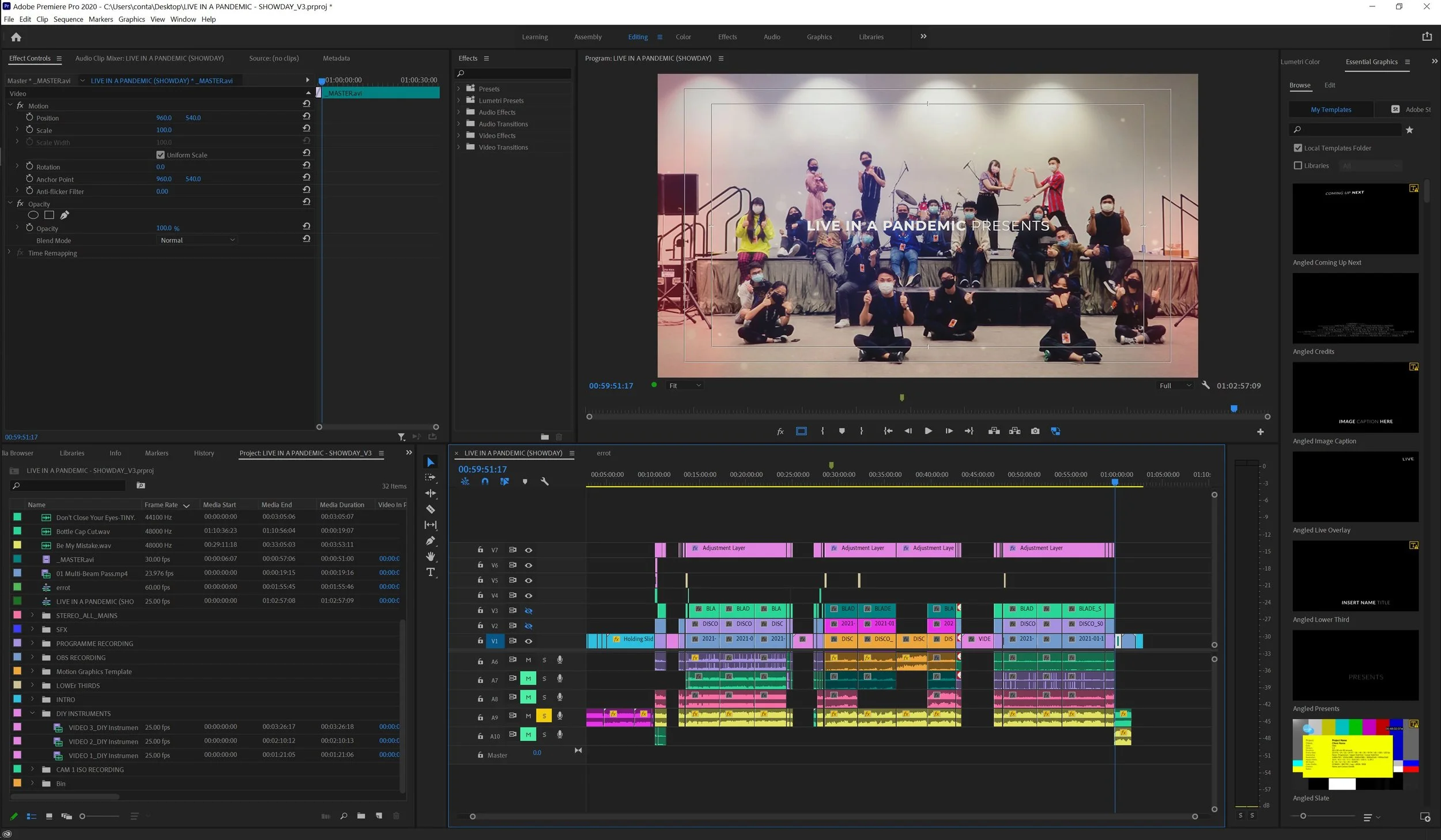Select the Track Select Forward tool
The image size is (1441, 840).
click(431, 476)
